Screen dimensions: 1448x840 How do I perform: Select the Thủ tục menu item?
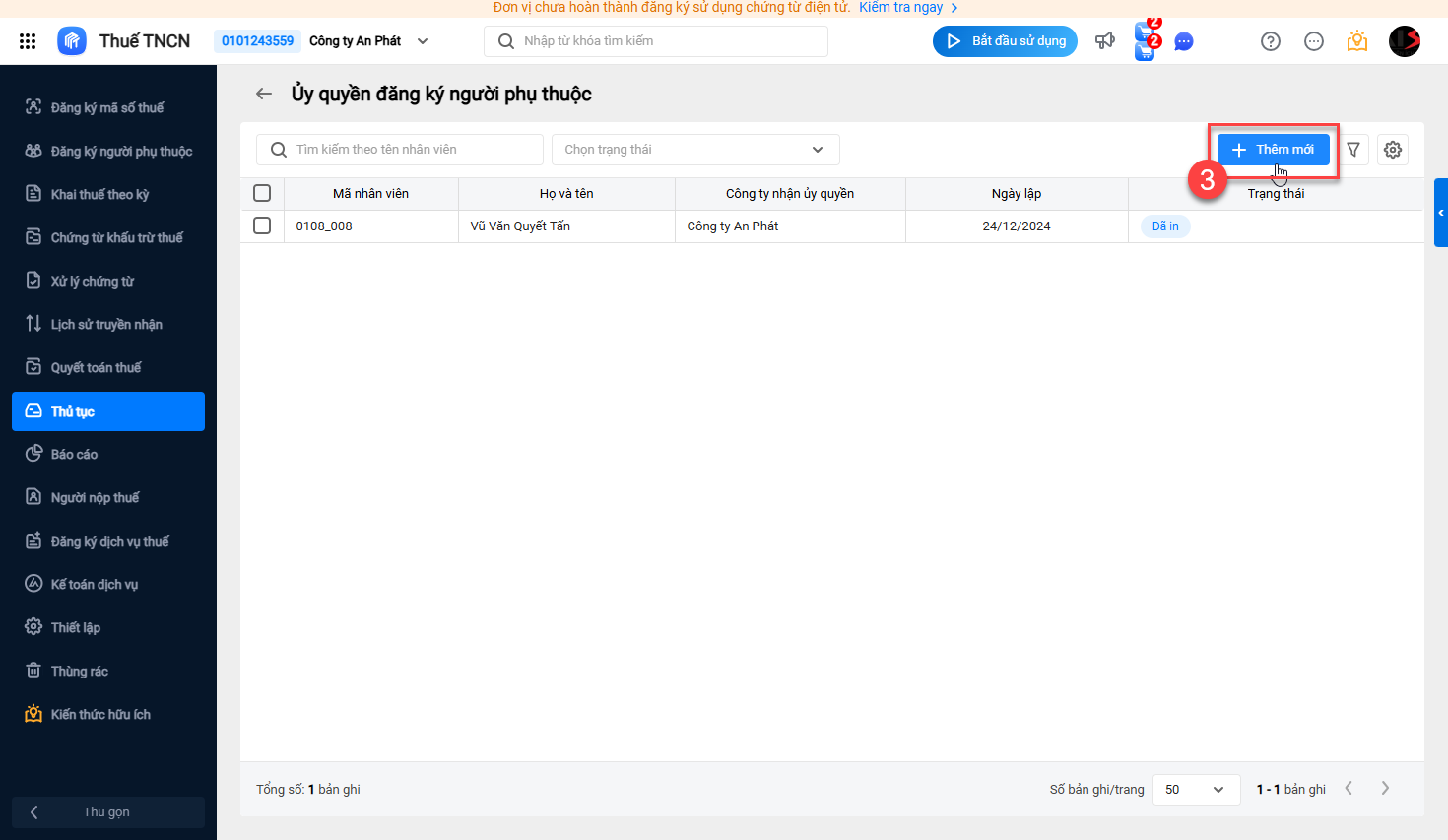pos(108,412)
